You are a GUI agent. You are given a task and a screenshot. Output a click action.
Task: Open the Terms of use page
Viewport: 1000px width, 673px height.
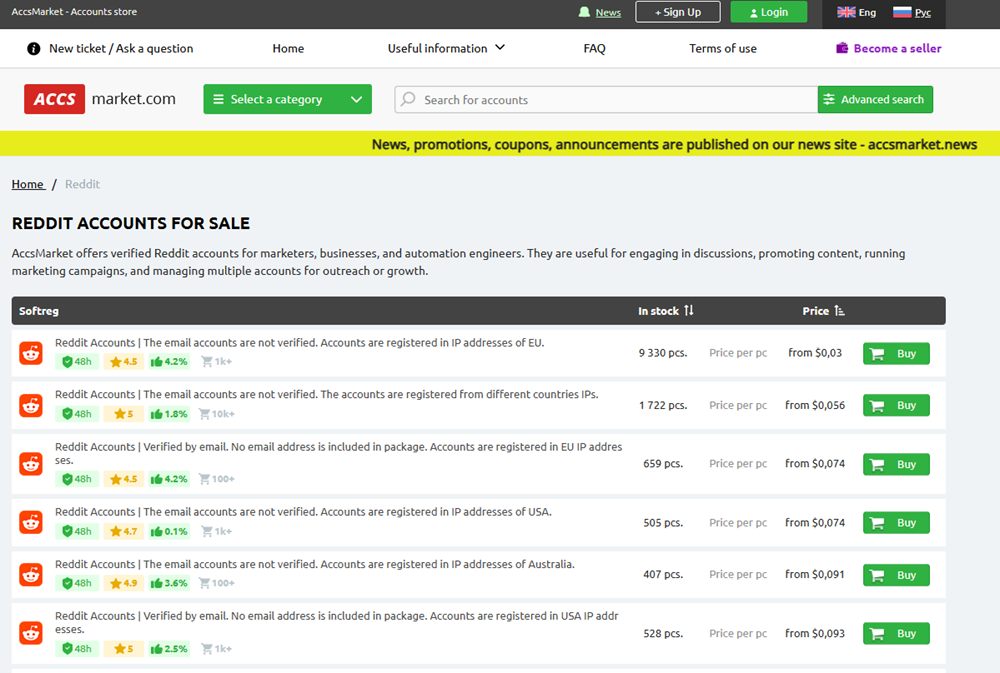point(722,48)
